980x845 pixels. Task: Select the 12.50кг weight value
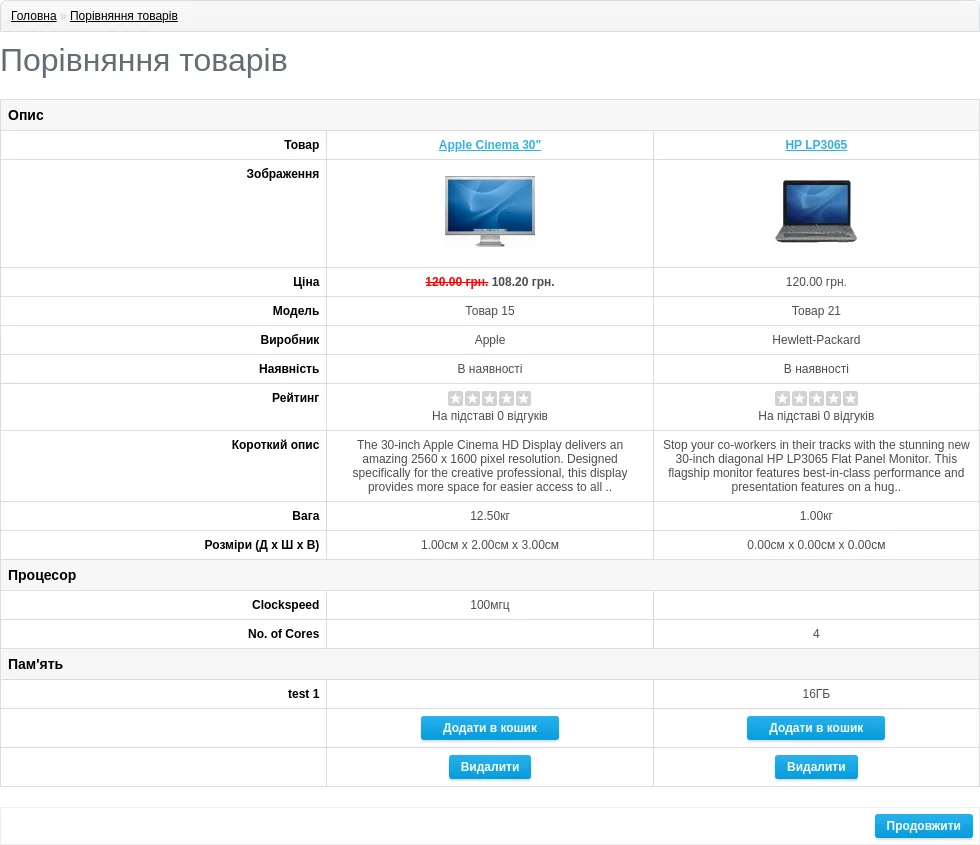(489, 516)
